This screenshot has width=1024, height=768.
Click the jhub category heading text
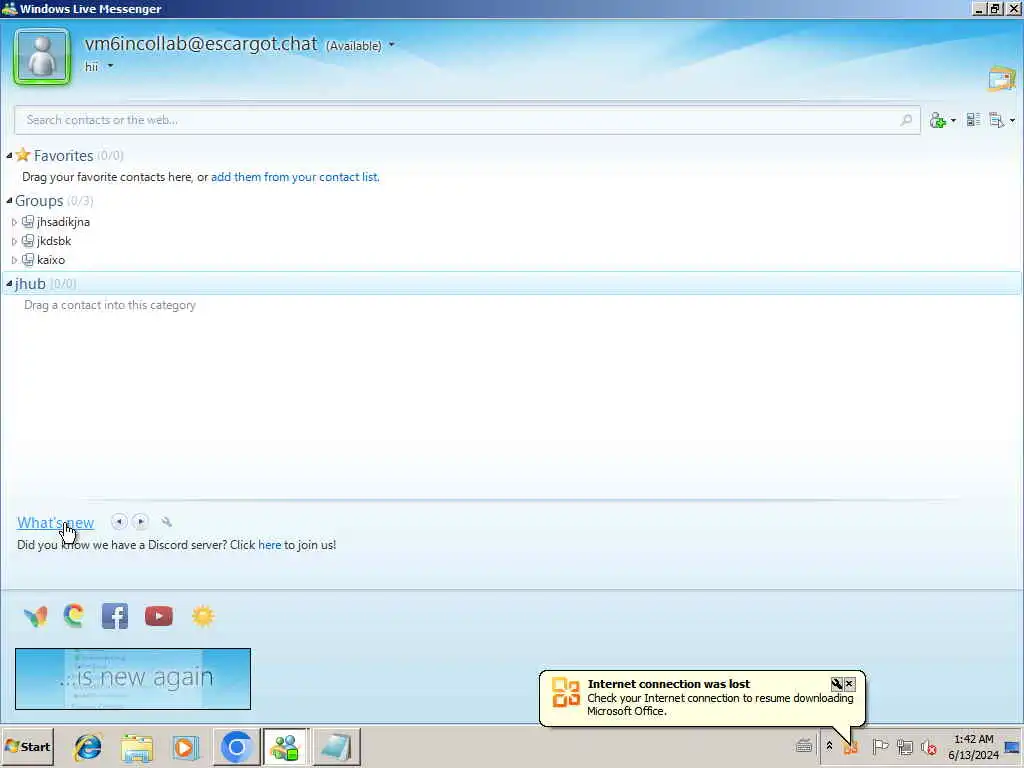[x=30, y=283]
